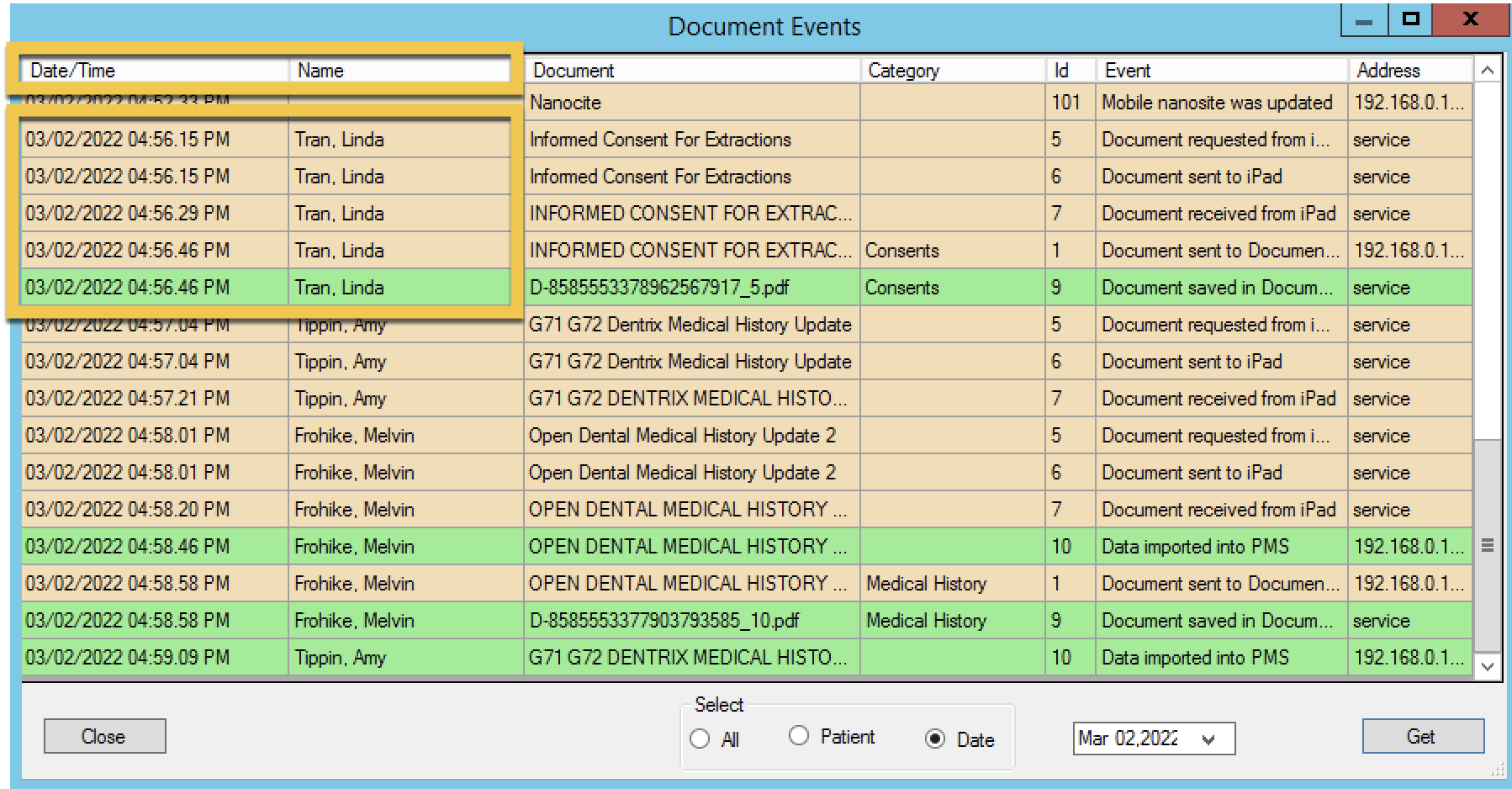Click Id 101 cell
This screenshot has height=789, width=1512.
(1071, 103)
